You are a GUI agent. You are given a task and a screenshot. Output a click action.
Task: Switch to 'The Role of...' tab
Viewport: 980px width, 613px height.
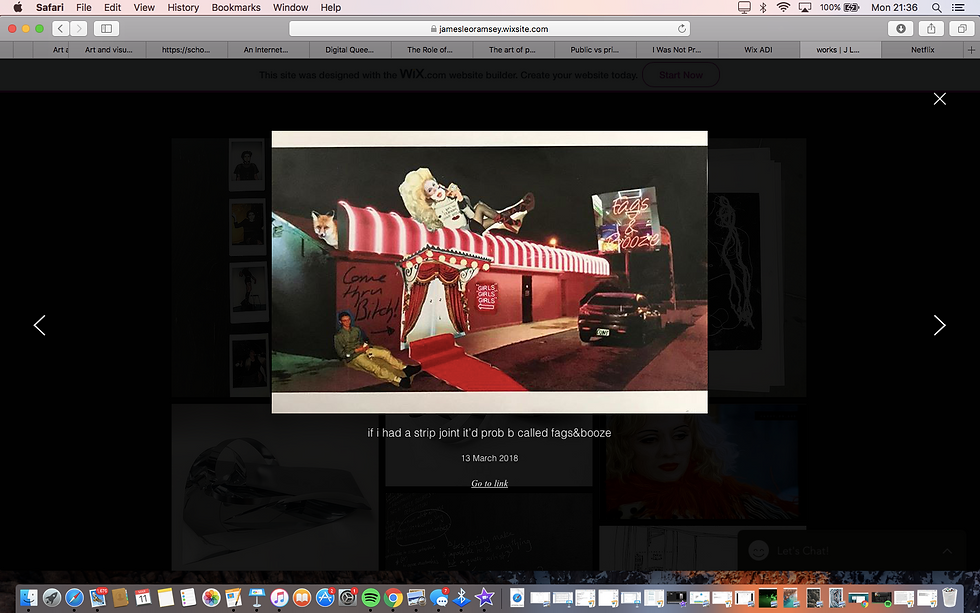(x=429, y=50)
